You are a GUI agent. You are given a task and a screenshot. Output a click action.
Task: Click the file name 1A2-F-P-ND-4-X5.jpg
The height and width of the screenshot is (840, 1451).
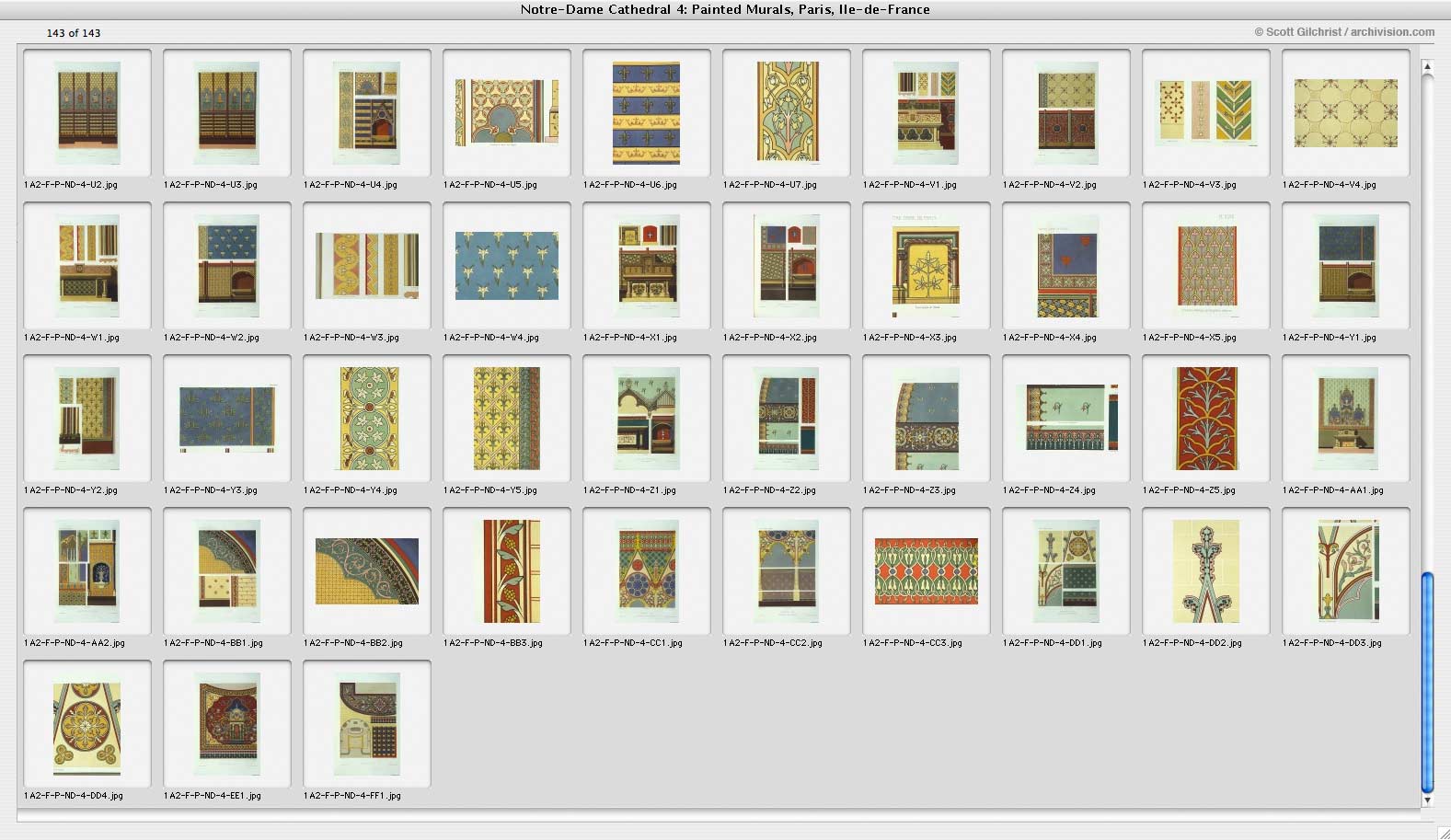click(1190, 338)
